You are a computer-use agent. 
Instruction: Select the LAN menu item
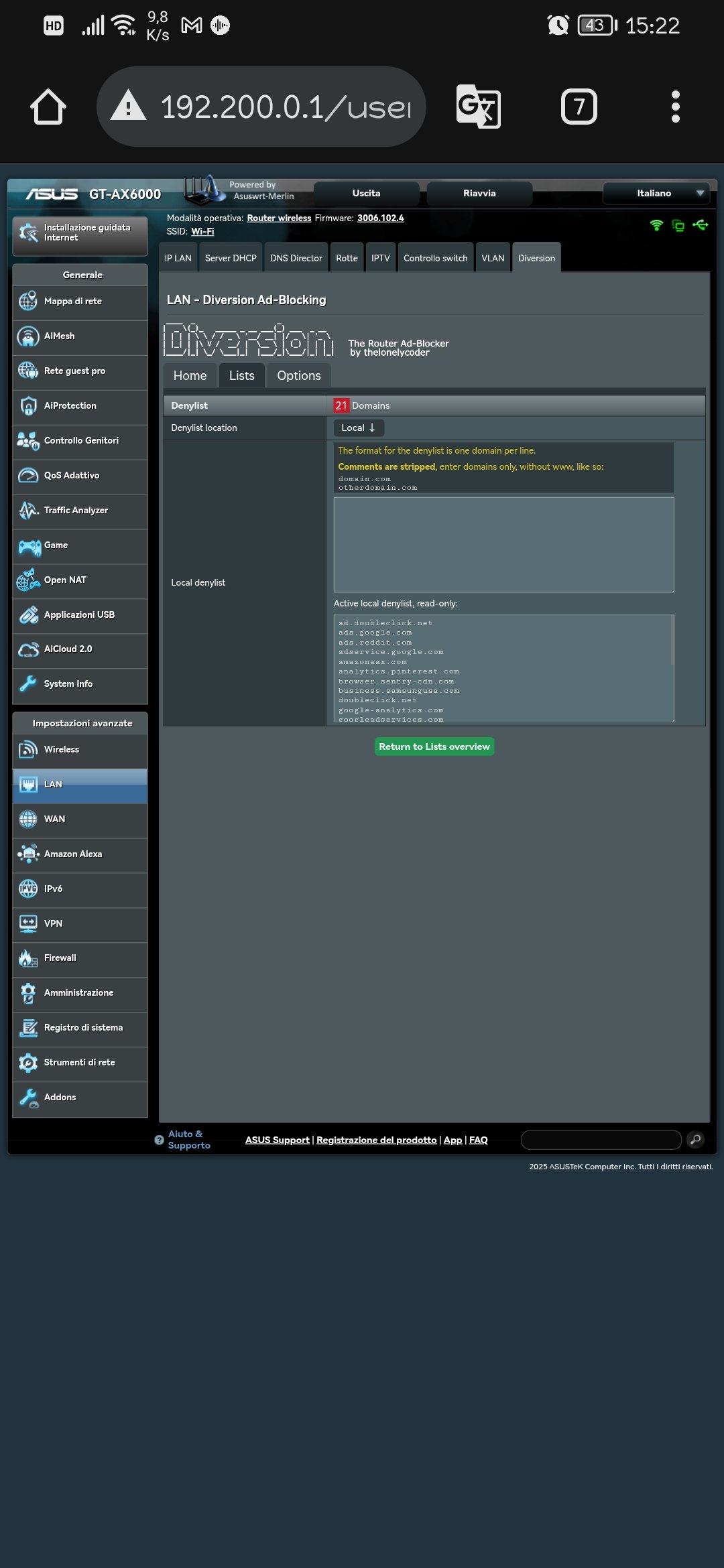[80, 785]
